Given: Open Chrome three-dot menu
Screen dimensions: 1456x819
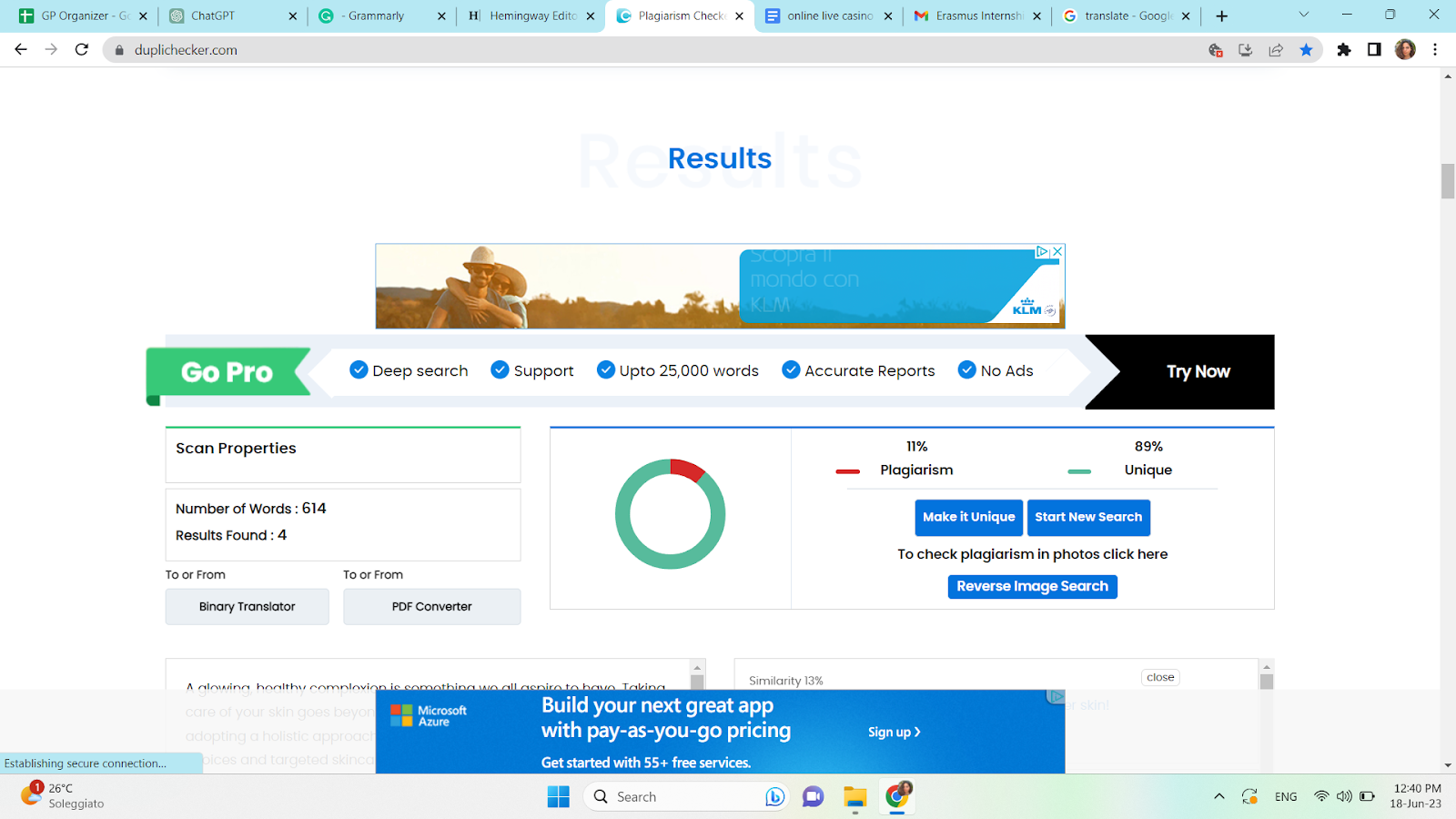Looking at the screenshot, I should click(x=1435, y=50).
